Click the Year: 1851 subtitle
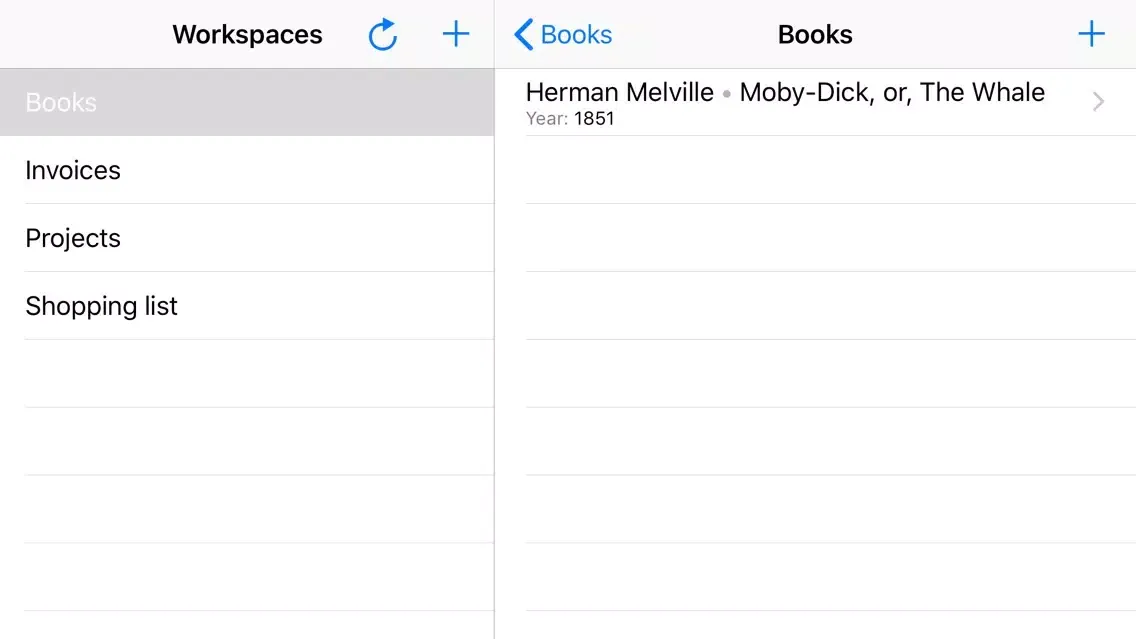1136x639 pixels. pos(570,119)
